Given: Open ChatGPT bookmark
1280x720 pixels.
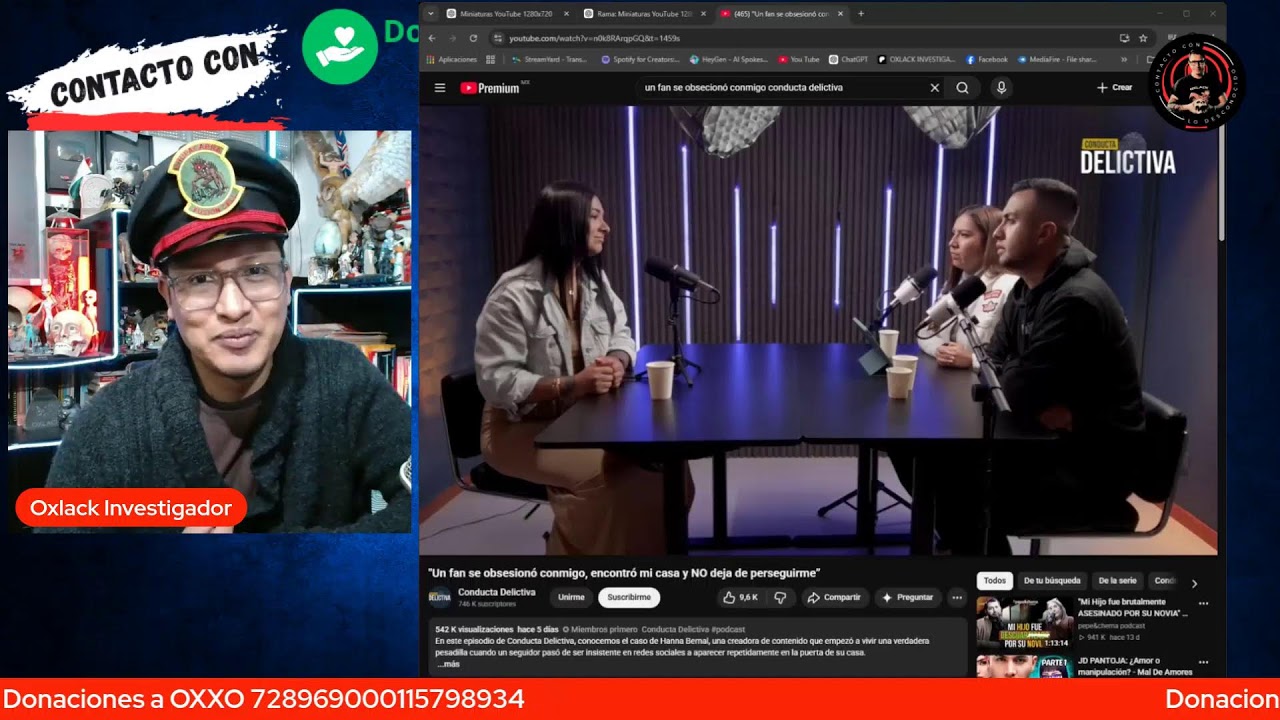Looking at the screenshot, I should [848, 59].
